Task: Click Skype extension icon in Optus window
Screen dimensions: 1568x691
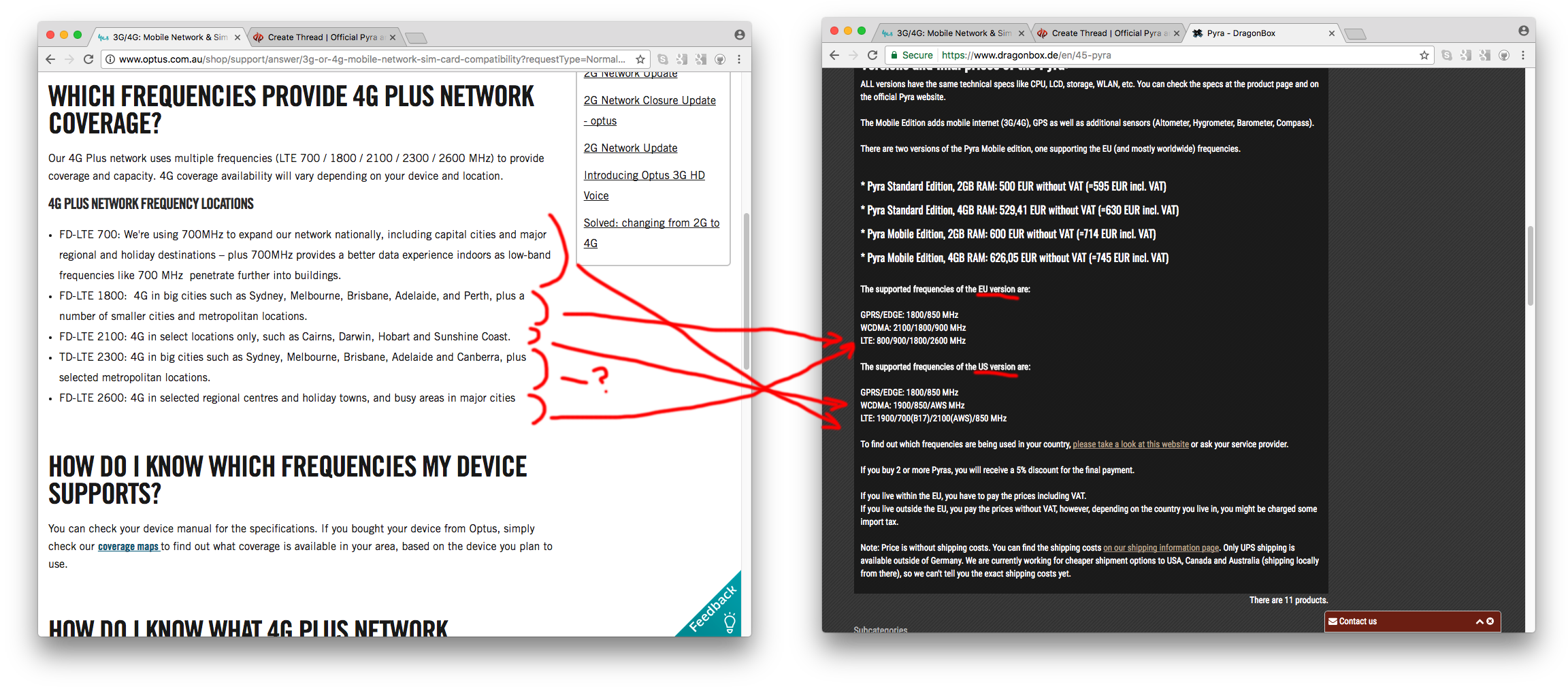Action: pos(662,59)
